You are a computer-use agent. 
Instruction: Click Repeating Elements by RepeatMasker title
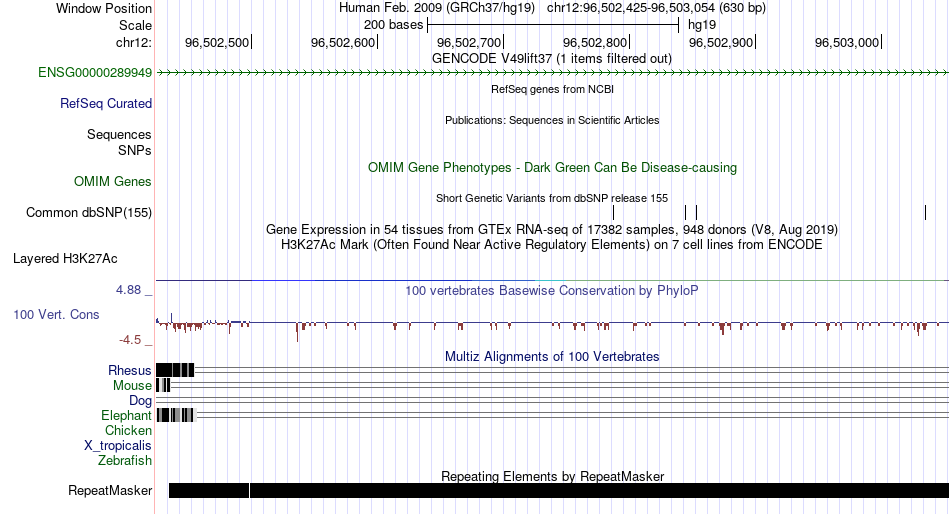[552, 476]
